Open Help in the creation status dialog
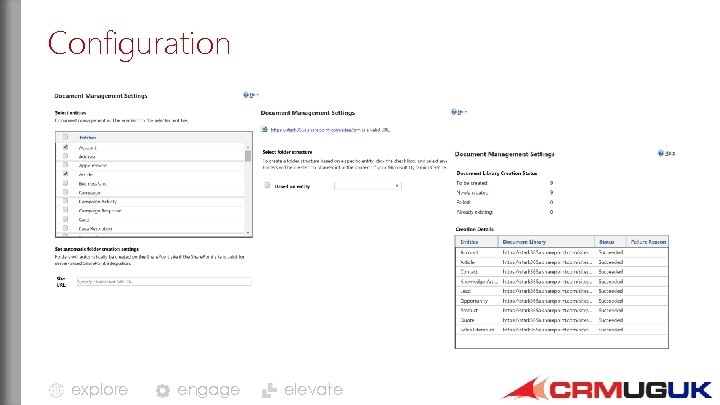Screen dimensions: 720x405 click(666, 153)
